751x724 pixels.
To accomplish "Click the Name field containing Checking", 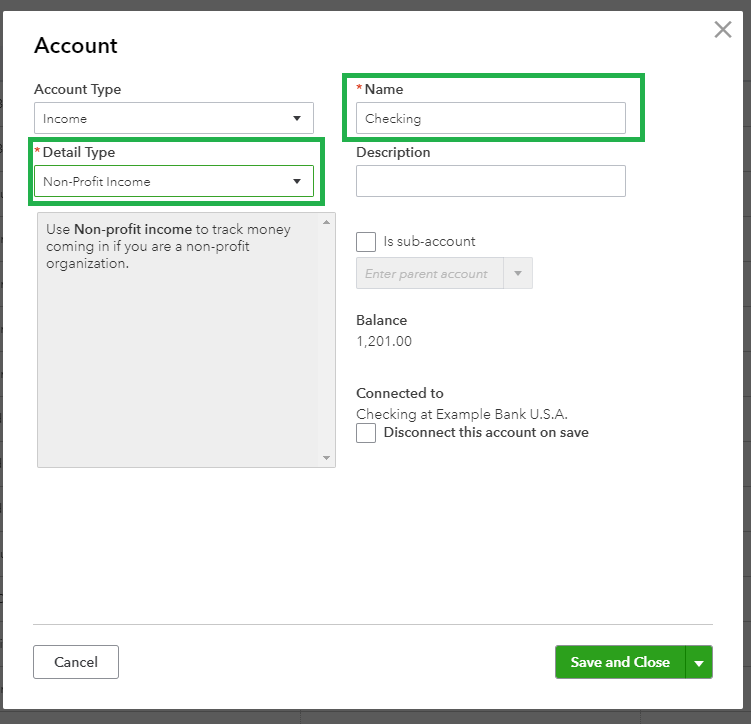I will [490, 118].
